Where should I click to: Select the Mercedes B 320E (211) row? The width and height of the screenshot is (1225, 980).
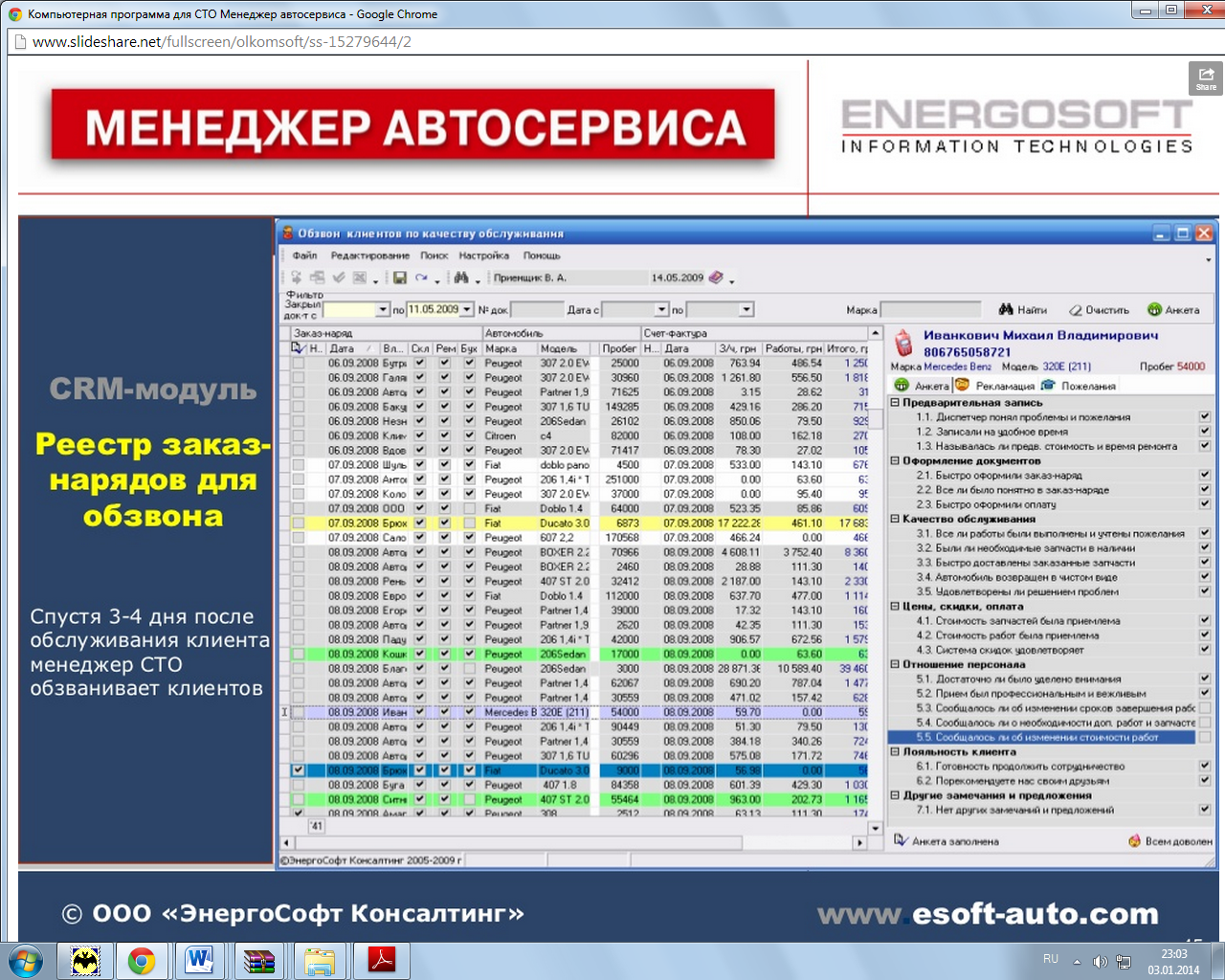(580, 712)
